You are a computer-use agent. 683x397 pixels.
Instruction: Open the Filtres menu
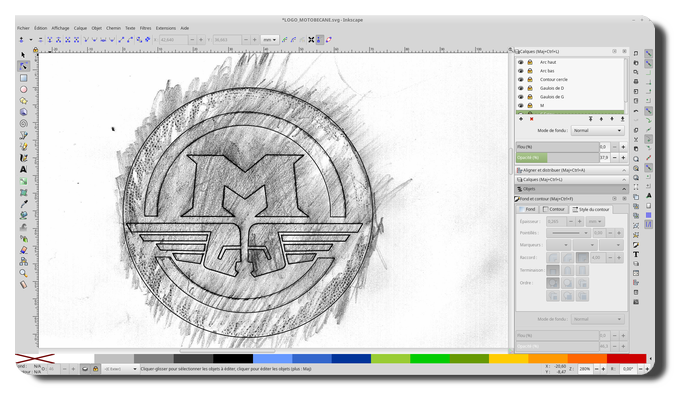(x=145, y=28)
